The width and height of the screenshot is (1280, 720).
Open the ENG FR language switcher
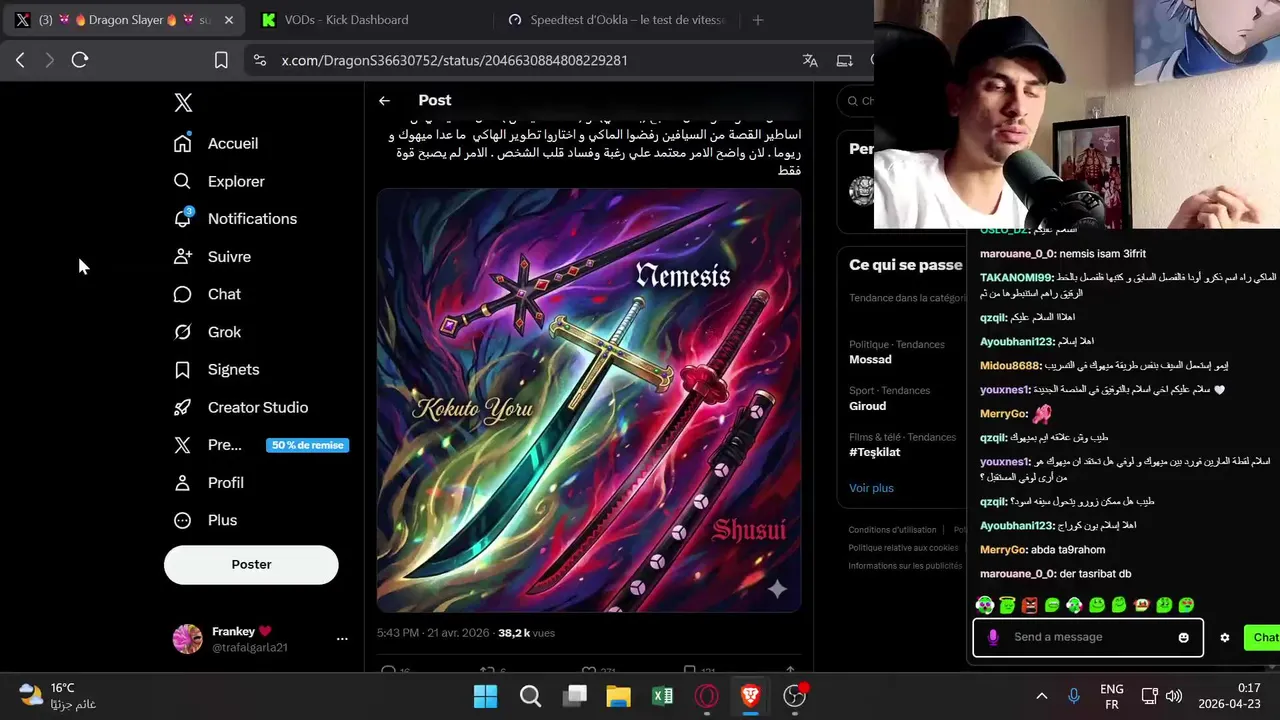click(x=1111, y=696)
